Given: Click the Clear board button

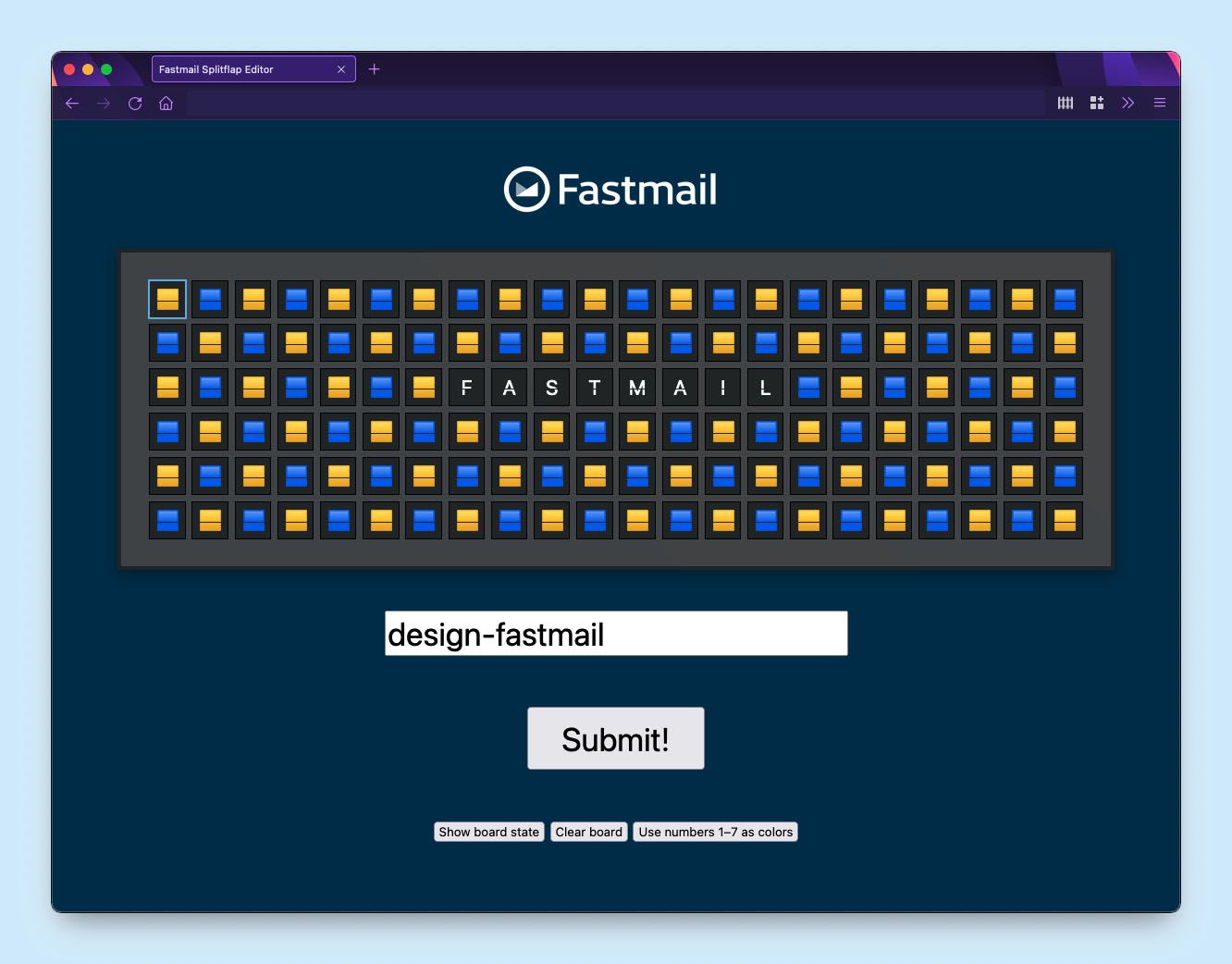Looking at the screenshot, I should tap(589, 832).
